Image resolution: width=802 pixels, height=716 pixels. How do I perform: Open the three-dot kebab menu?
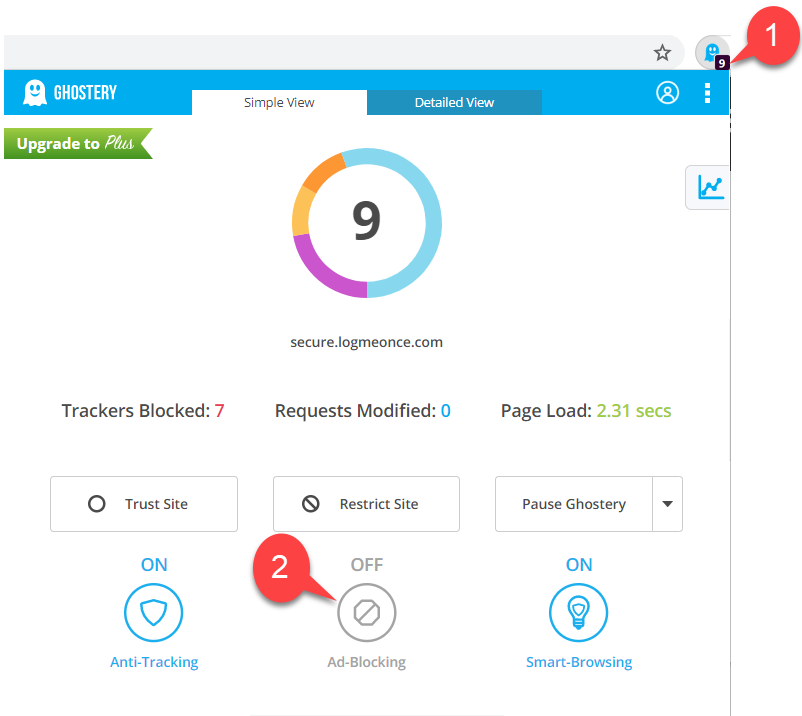707,93
